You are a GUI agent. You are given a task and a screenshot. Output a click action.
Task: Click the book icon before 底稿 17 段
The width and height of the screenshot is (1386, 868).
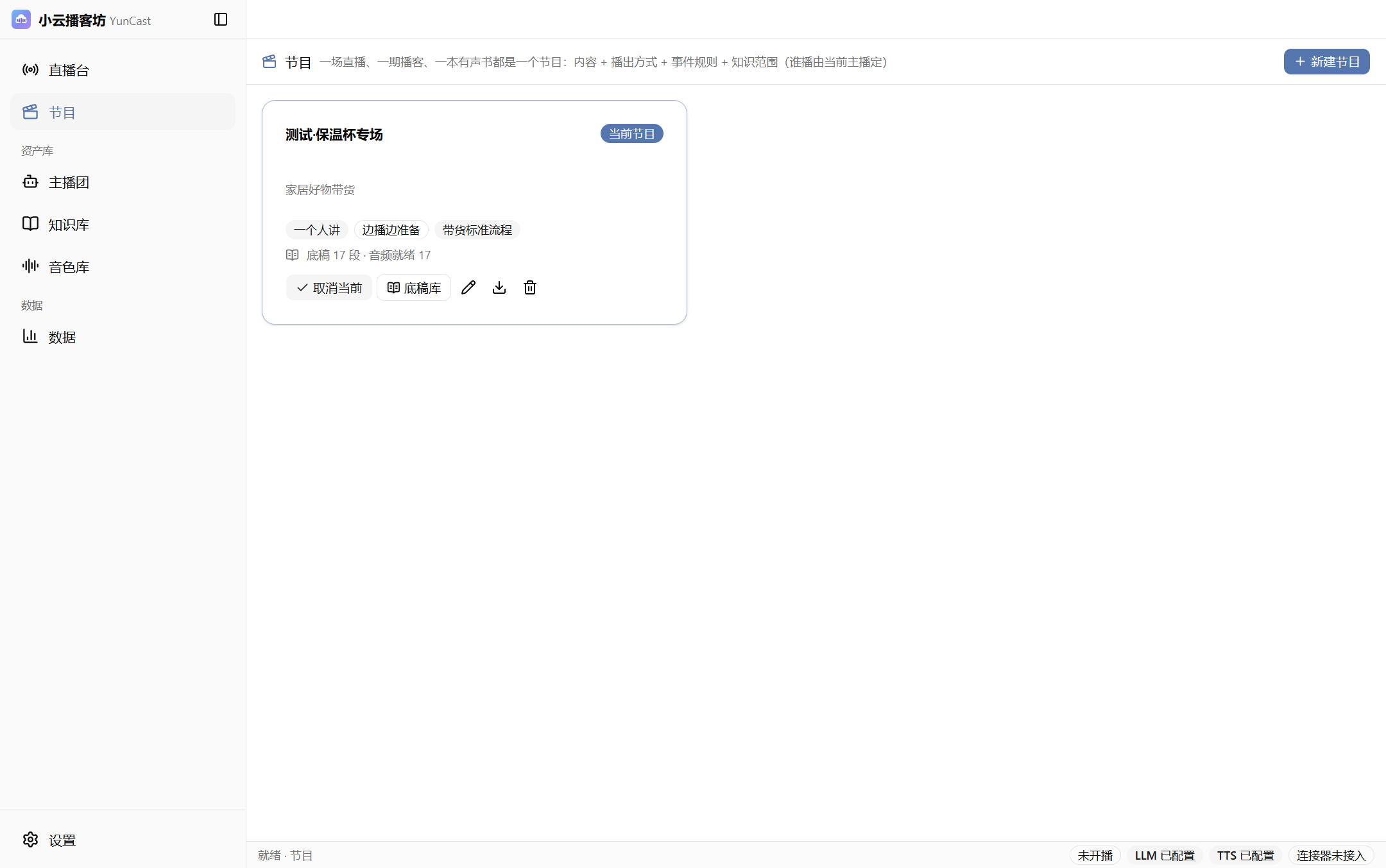[x=293, y=255]
